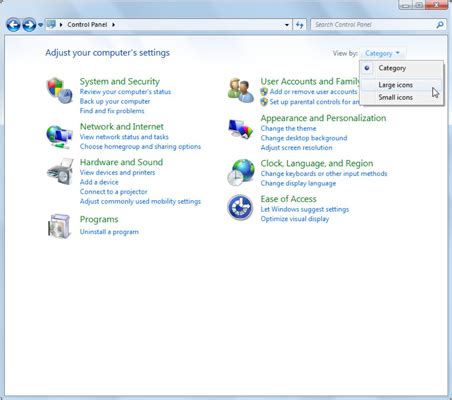Screen dimensions: 452x400
Task: Open the Programs heading link
Action: click(x=99, y=220)
